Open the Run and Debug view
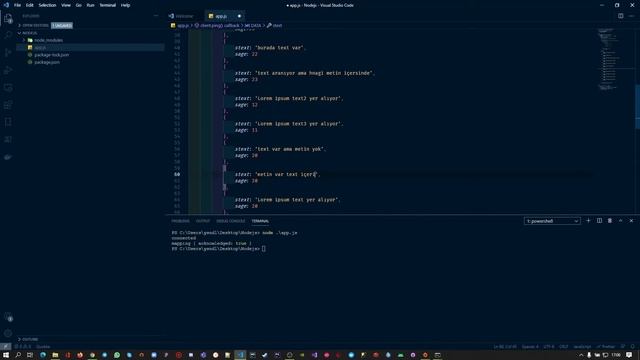This screenshot has height=360, width=640. tap(8, 70)
